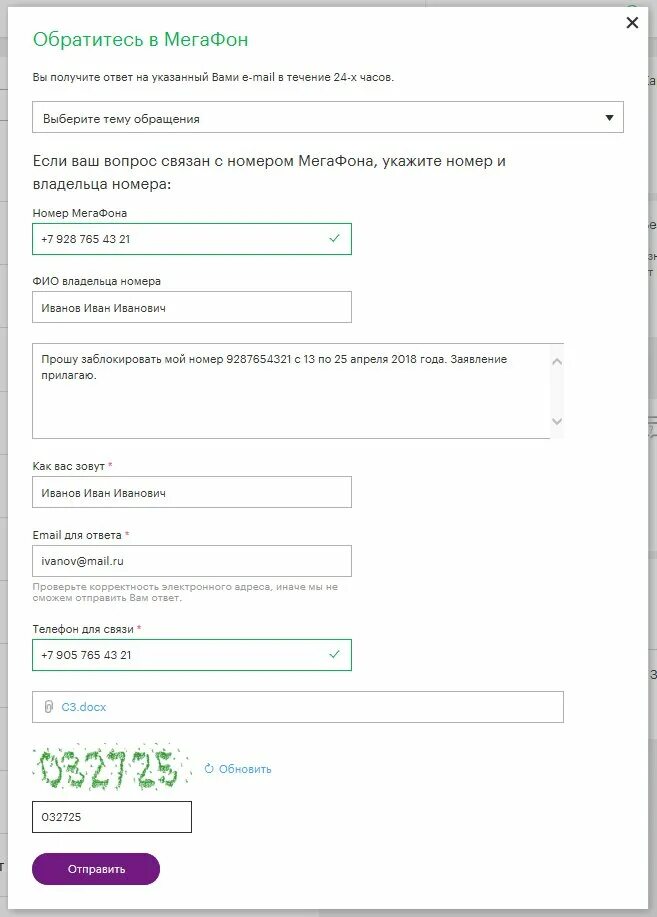Click green checkmark in MegaFon number field
The width and height of the screenshot is (657, 917).
[x=335, y=238]
